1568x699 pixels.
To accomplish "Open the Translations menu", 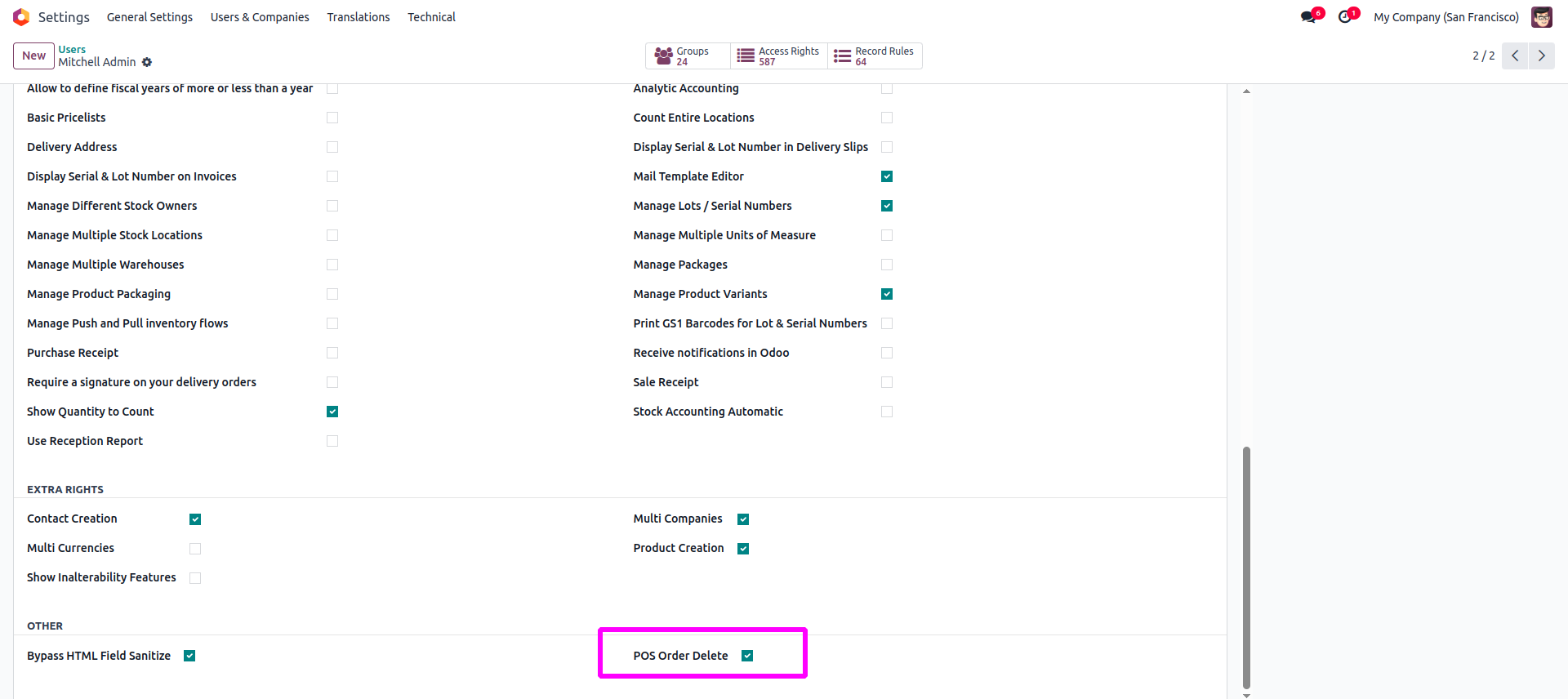I will pos(359,17).
